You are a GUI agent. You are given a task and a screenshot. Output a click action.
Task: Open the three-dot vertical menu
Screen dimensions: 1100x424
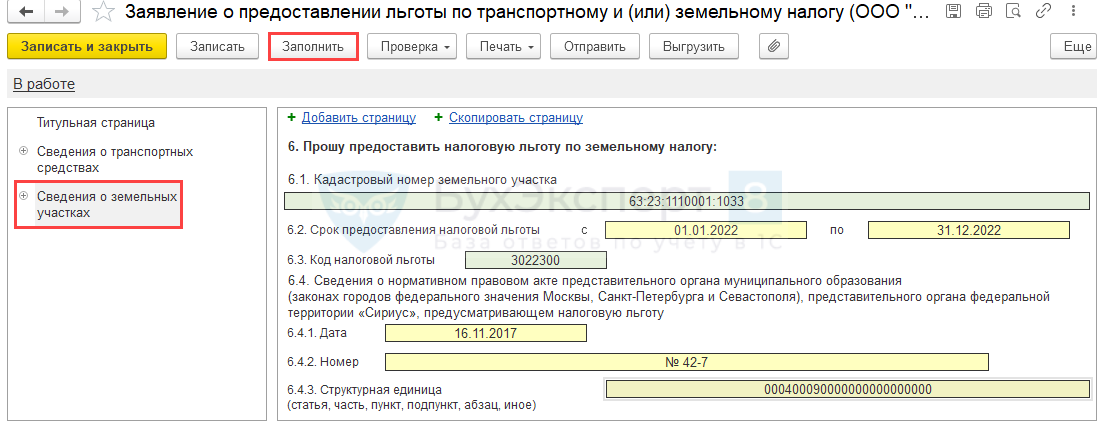(x=1068, y=13)
